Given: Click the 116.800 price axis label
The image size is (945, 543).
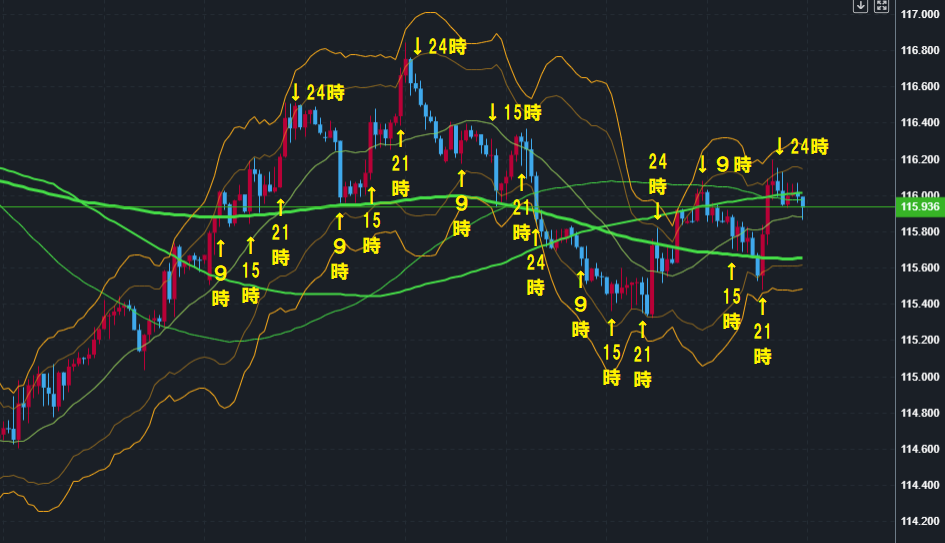Looking at the screenshot, I should [920, 51].
